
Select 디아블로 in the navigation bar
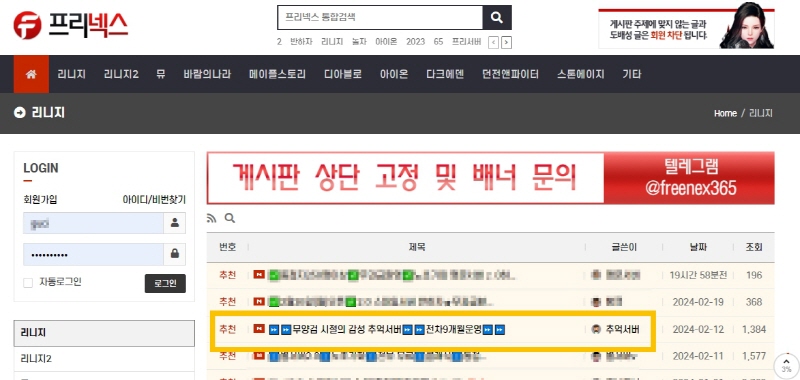343,74
